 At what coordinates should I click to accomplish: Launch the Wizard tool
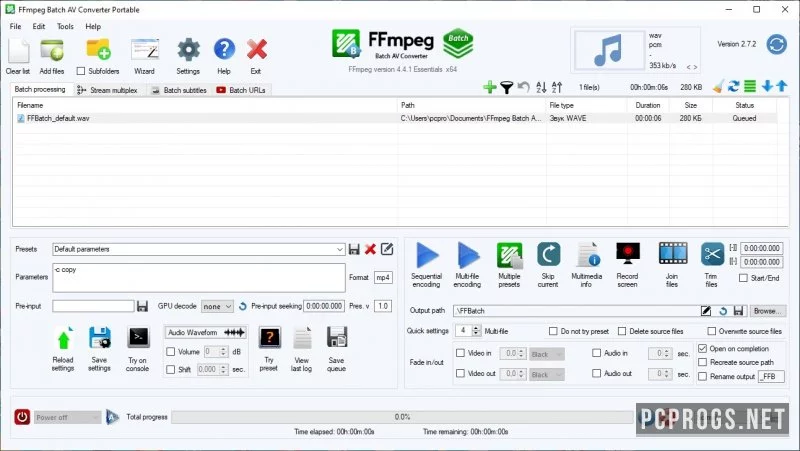click(x=144, y=51)
